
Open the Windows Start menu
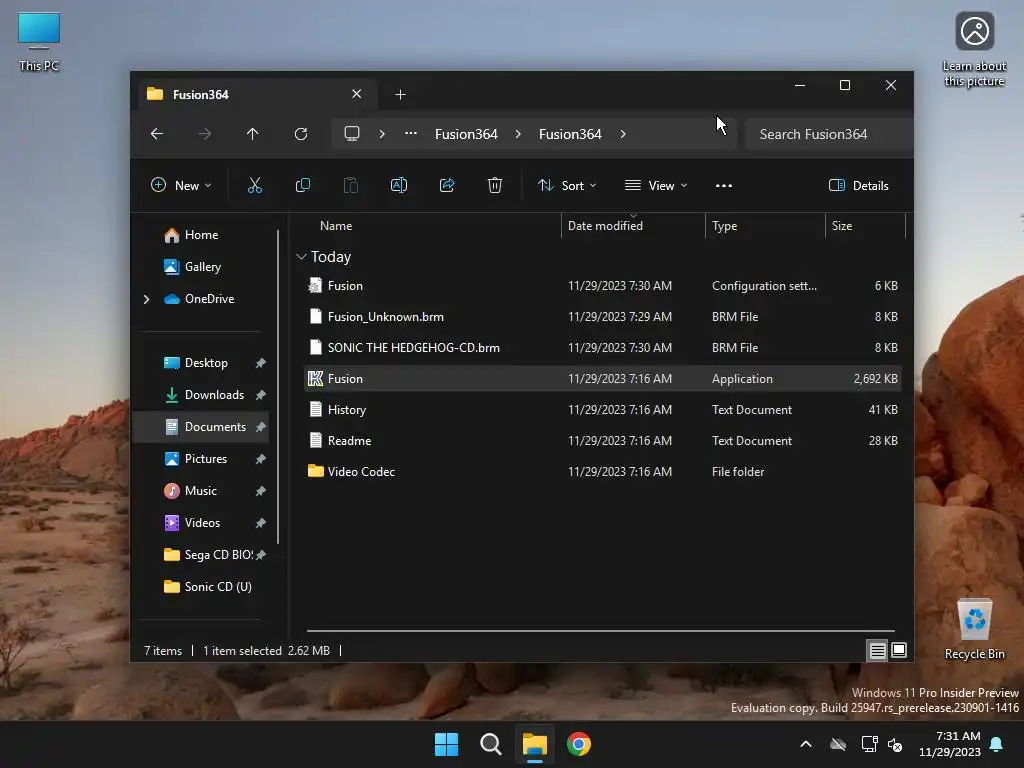[x=447, y=744]
